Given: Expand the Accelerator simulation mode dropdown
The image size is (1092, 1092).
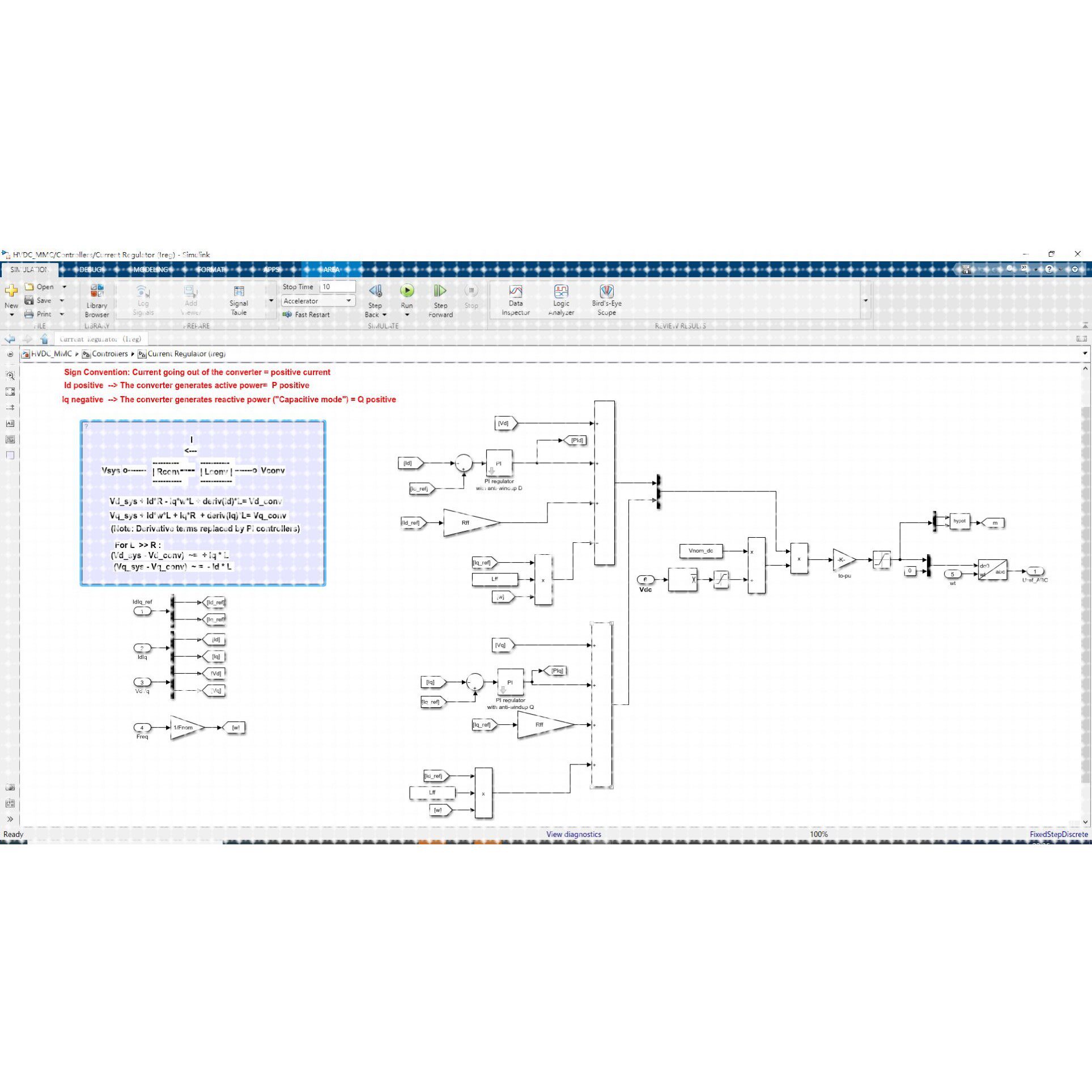Looking at the screenshot, I should point(349,301).
